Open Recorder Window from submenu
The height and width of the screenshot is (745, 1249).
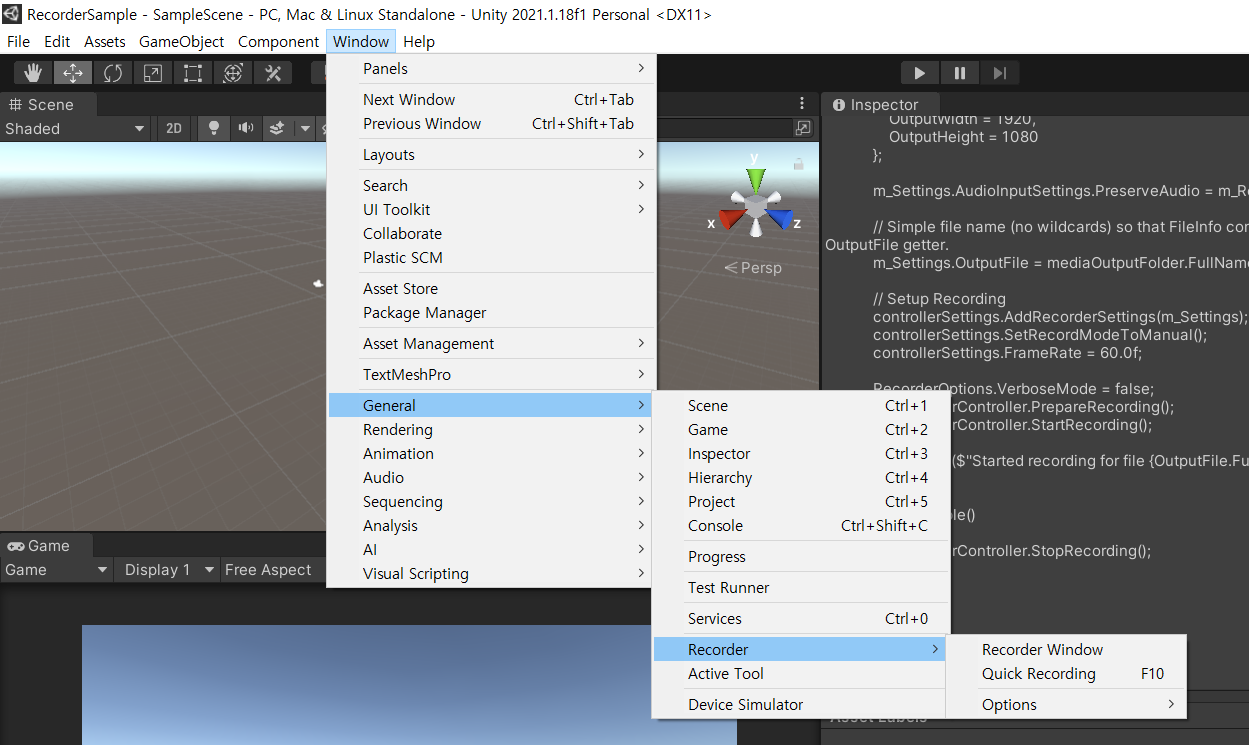[1066, 649]
